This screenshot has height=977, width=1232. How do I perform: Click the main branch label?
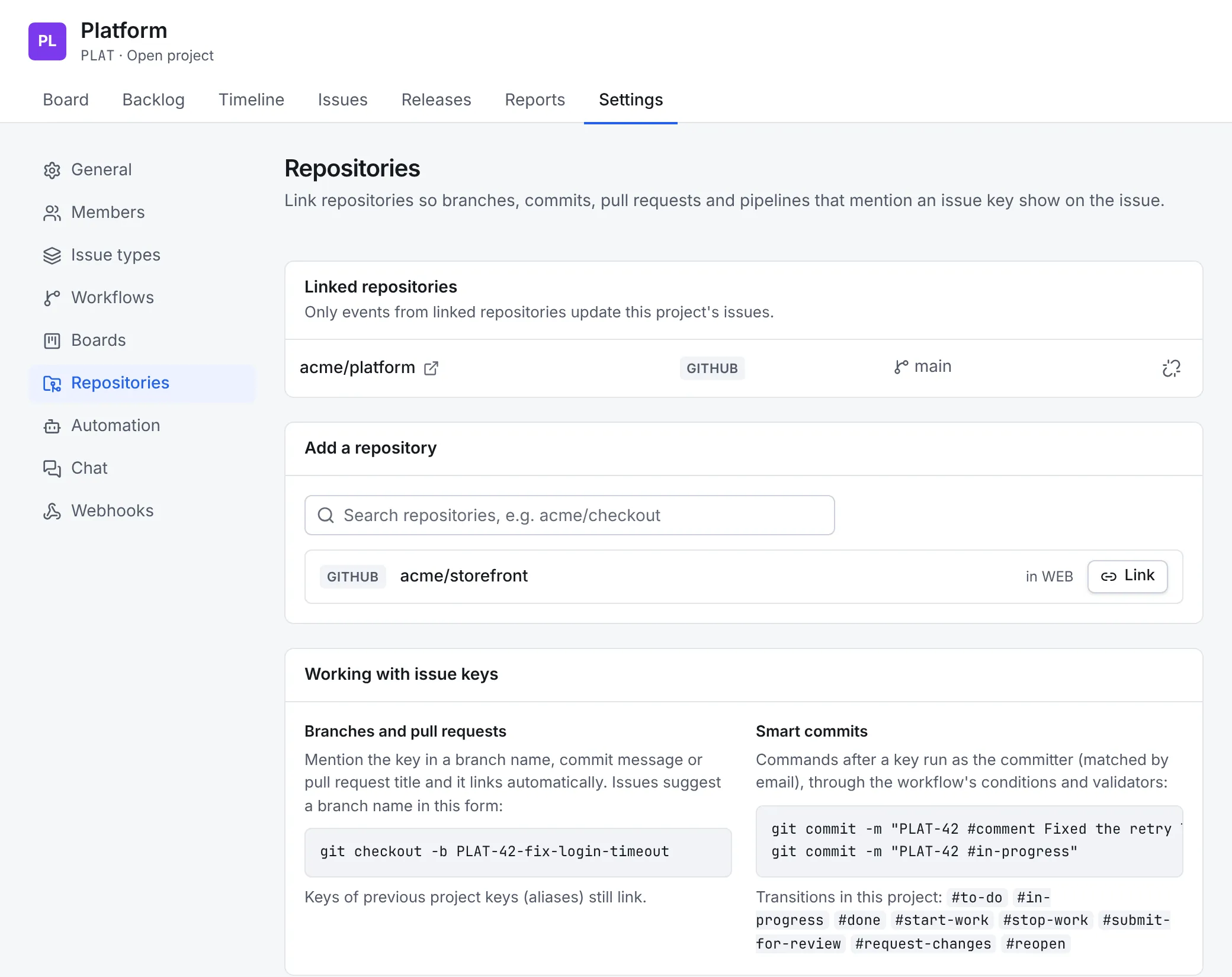[x=933, y=367]
